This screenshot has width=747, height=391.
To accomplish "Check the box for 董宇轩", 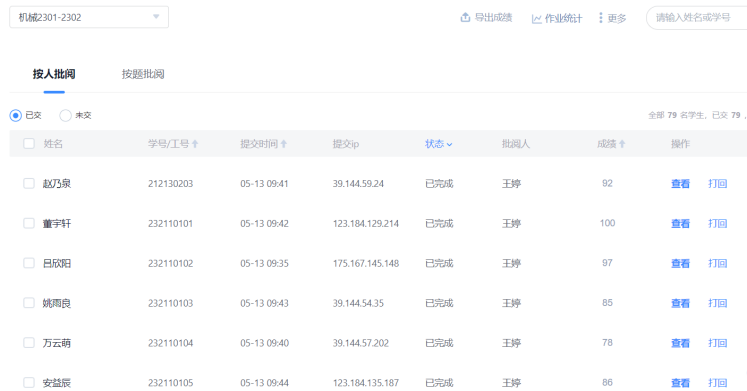I will click(x=29, y=223).
